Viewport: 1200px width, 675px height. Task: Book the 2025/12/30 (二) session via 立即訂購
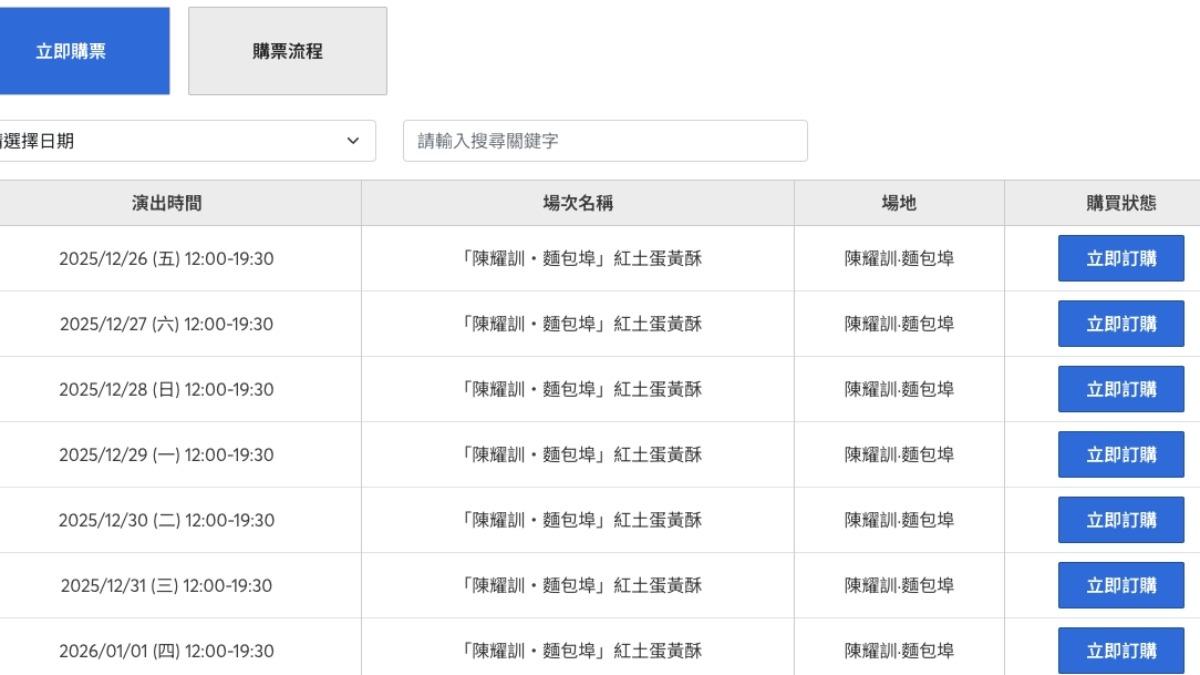coord(1121,520)
